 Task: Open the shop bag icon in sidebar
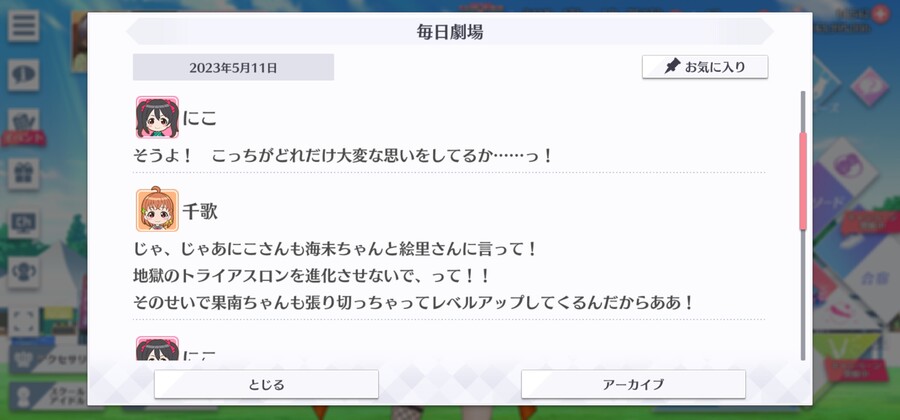pos(24,124)
